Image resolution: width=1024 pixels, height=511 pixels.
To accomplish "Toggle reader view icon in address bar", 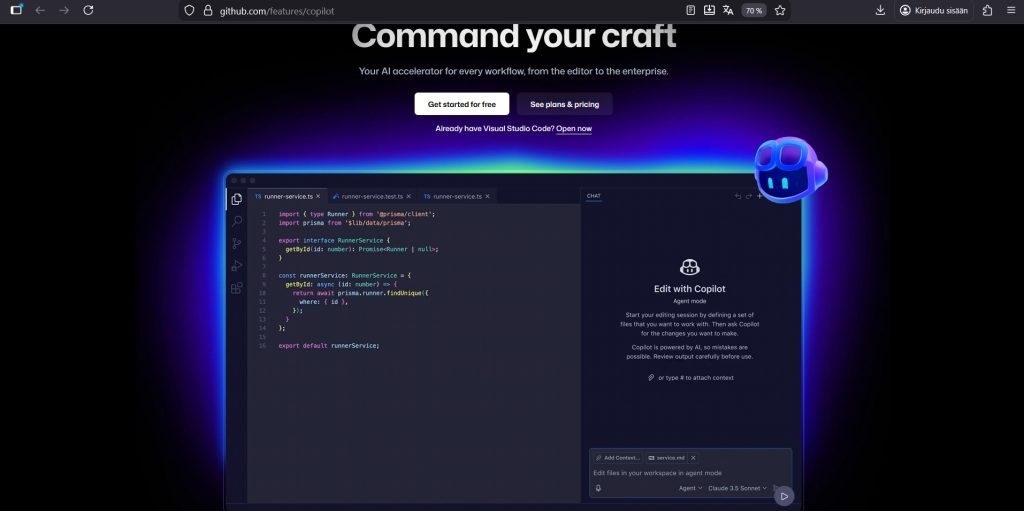I will 691,10.
